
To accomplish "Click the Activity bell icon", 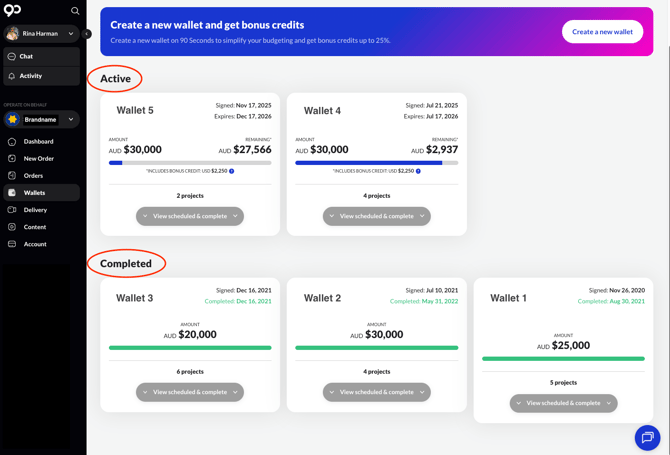I will [12, 76].
